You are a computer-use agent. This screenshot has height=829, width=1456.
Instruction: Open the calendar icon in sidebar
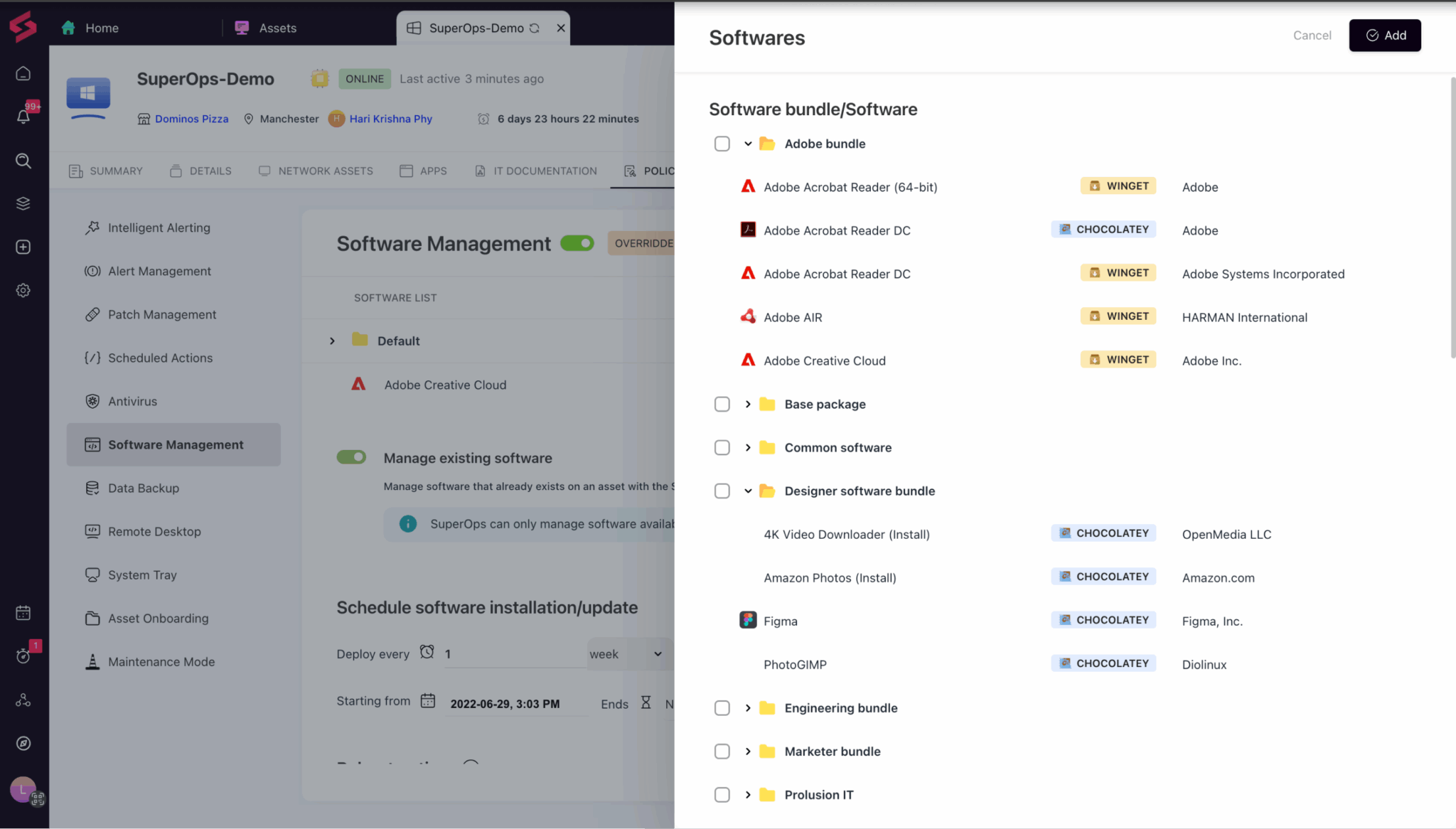23,613
